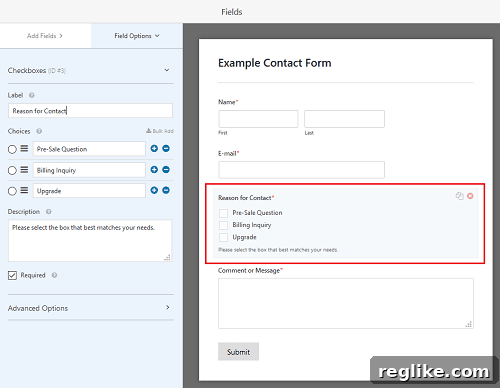Click the Example Contact Form title
500x388 pixels.
point(275,63)
